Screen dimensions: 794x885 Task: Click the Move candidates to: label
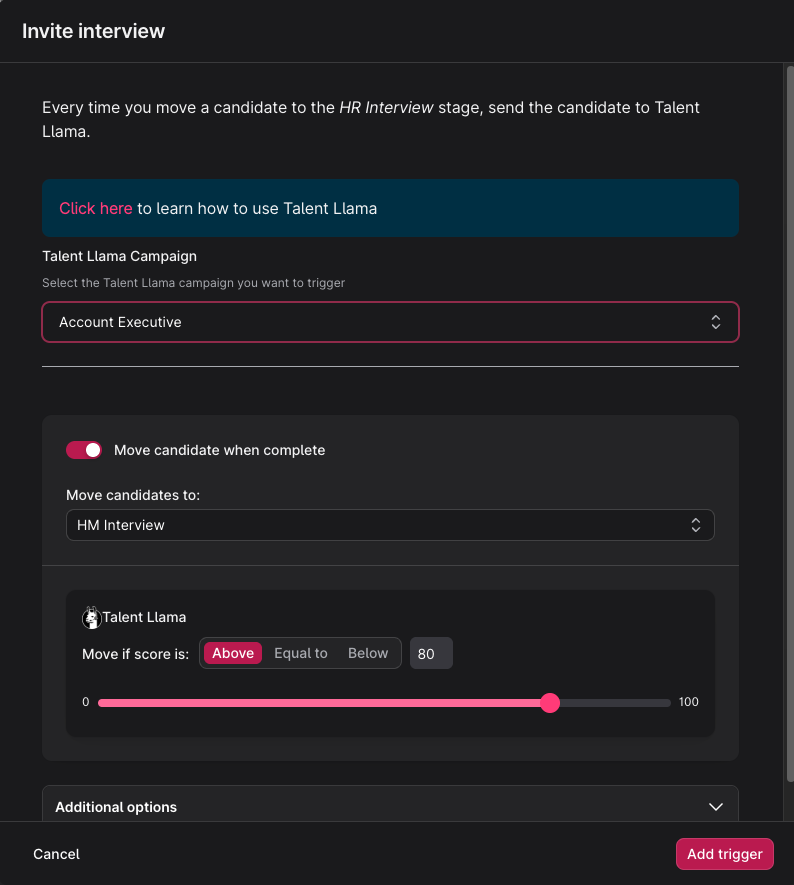pyautogui.click(x=133, y=495)
